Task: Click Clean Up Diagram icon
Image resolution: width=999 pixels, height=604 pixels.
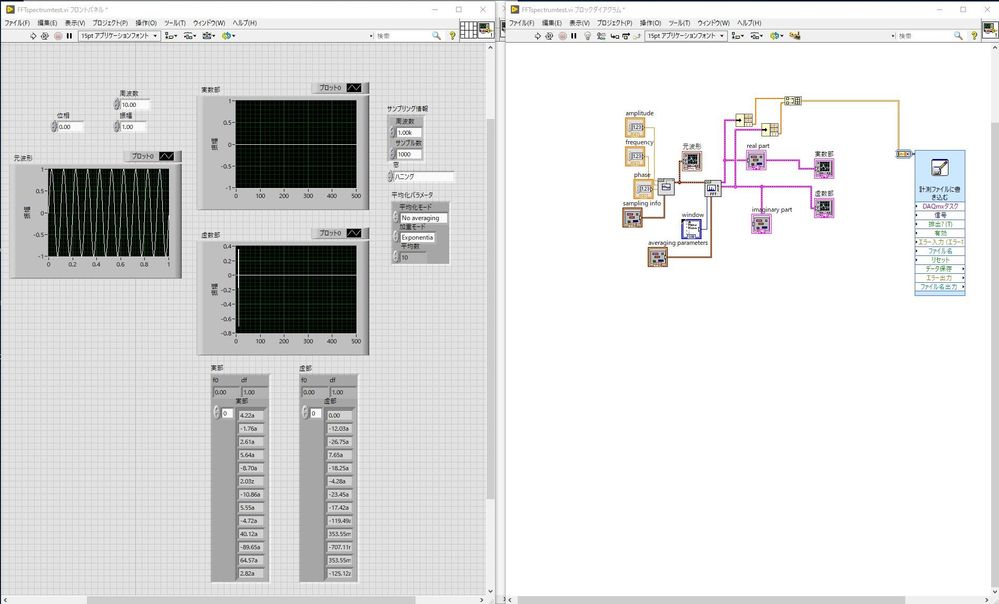Action: coord(794,36)
